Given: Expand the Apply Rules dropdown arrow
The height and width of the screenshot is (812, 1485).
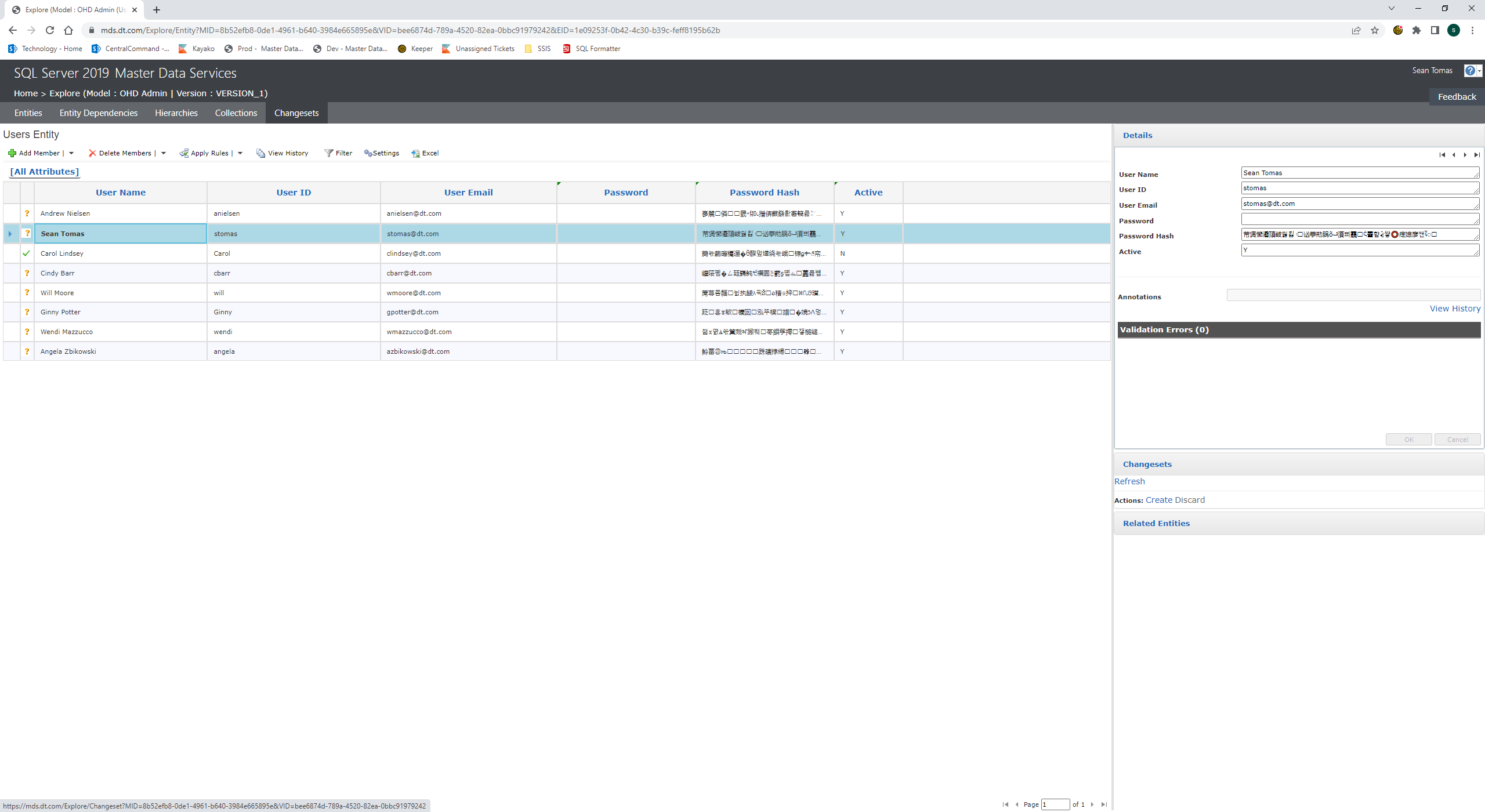Looking at the screenshot, I should pyautogui.click(x=240, y=153).
